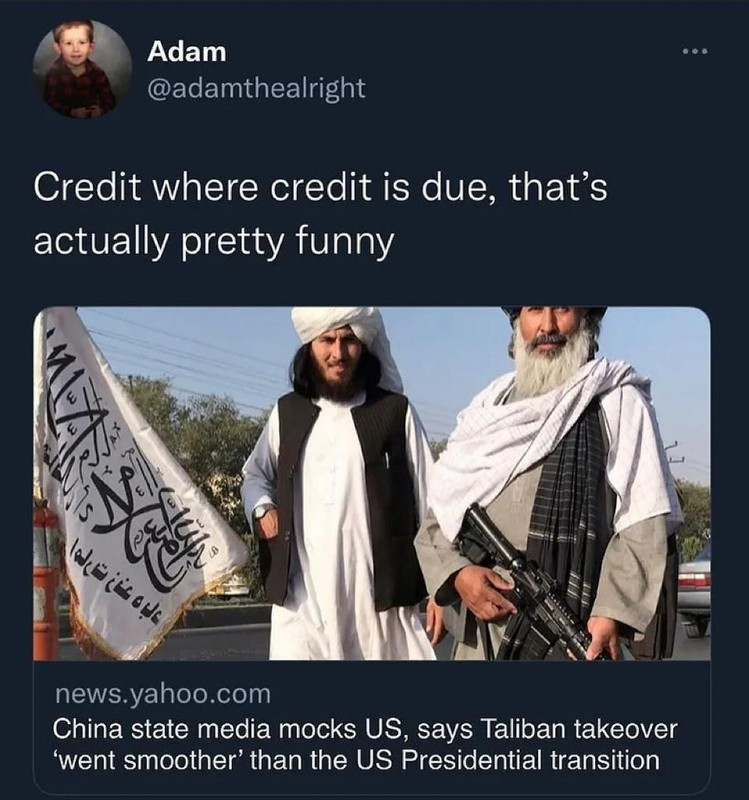Click the orange post beside the flag
Screen dimensions: 749x800
46,577
